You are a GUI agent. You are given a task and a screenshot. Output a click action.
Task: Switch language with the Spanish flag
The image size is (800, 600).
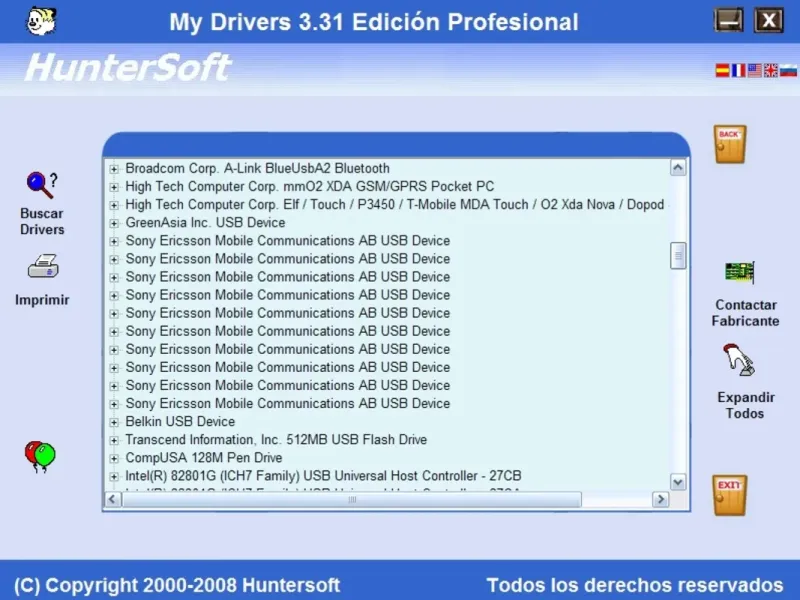[722, 70]
